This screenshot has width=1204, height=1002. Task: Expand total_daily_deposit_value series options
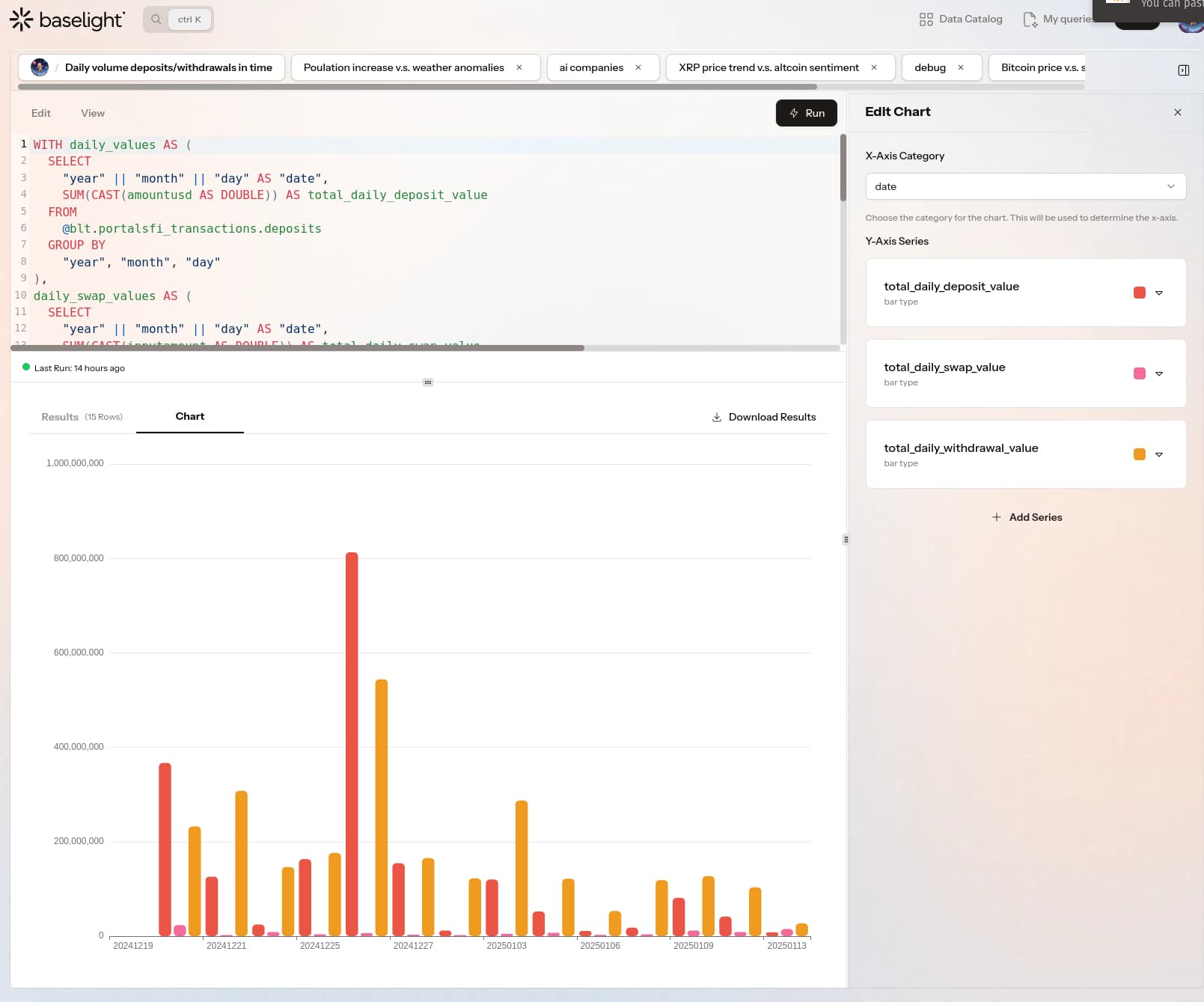[1158, 293]
